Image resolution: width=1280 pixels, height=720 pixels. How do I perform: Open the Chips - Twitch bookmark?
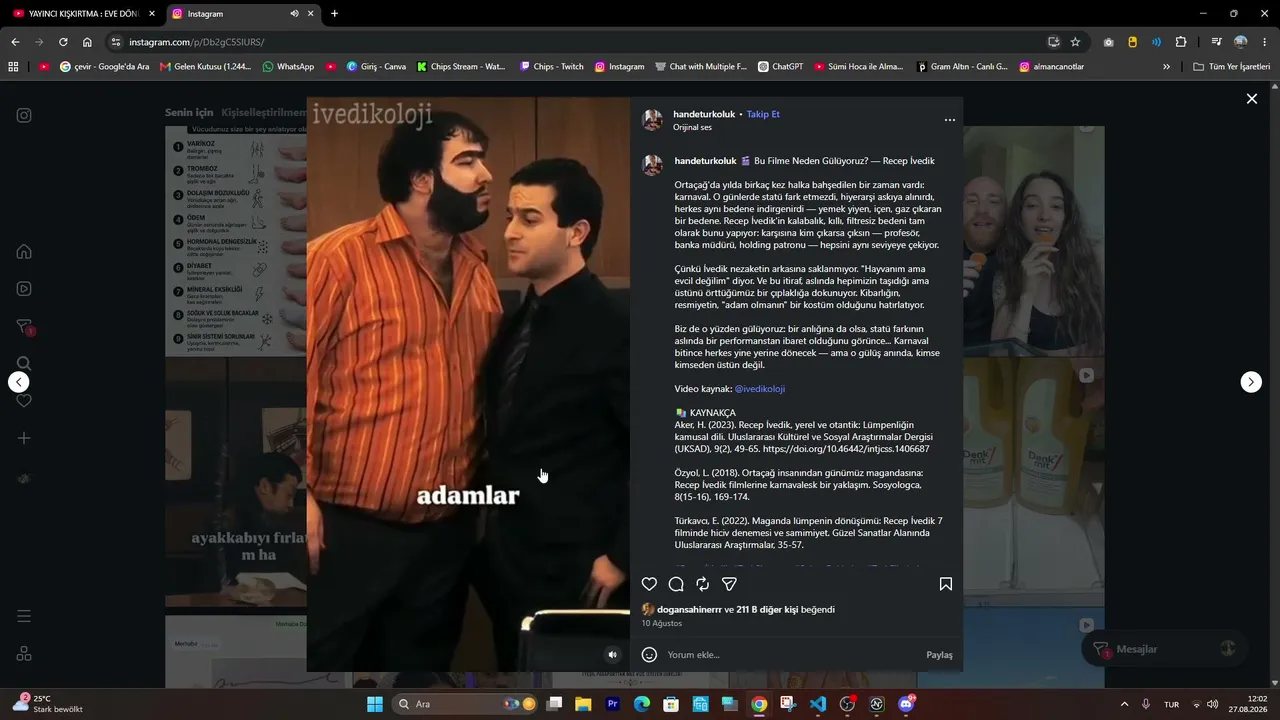[x=551, y=67]
